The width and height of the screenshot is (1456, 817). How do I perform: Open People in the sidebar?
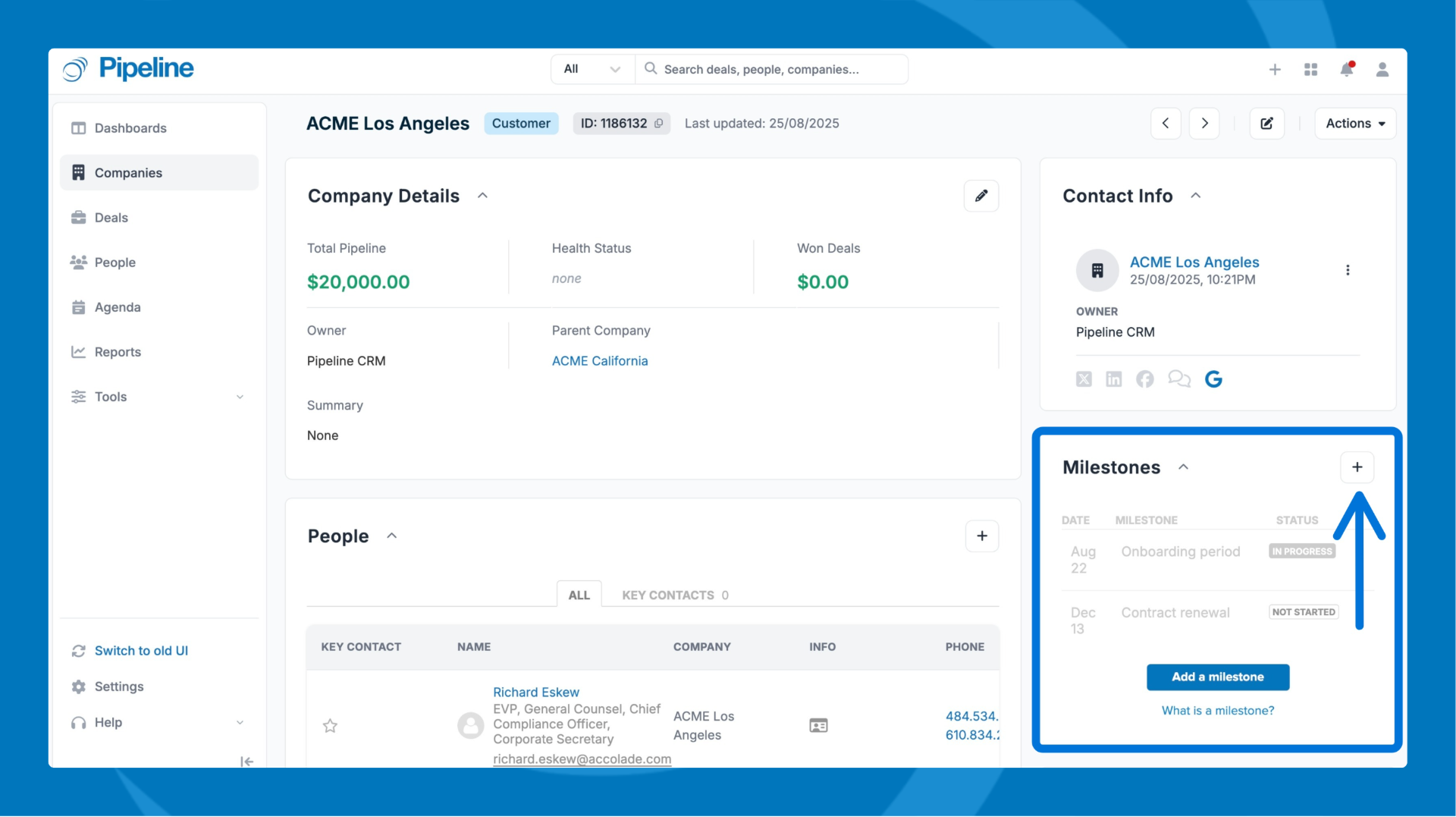pyautogui.click(x=158, y=262)
